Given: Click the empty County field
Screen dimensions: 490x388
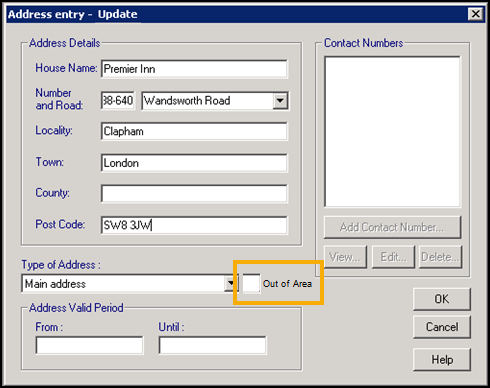Looking at the screenshot, I should pos(194,194).
